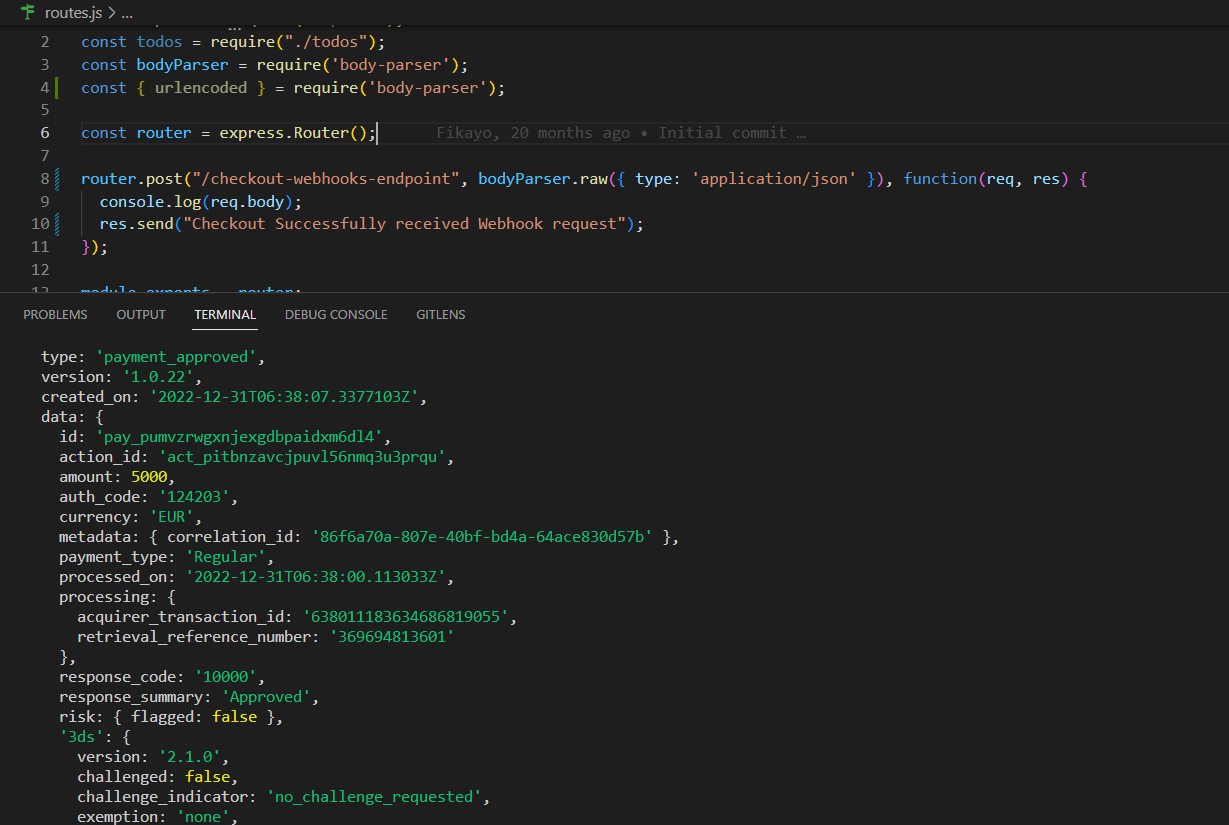
Task: Switch to the PROBLEMS tab
Action: coord(55,314)
